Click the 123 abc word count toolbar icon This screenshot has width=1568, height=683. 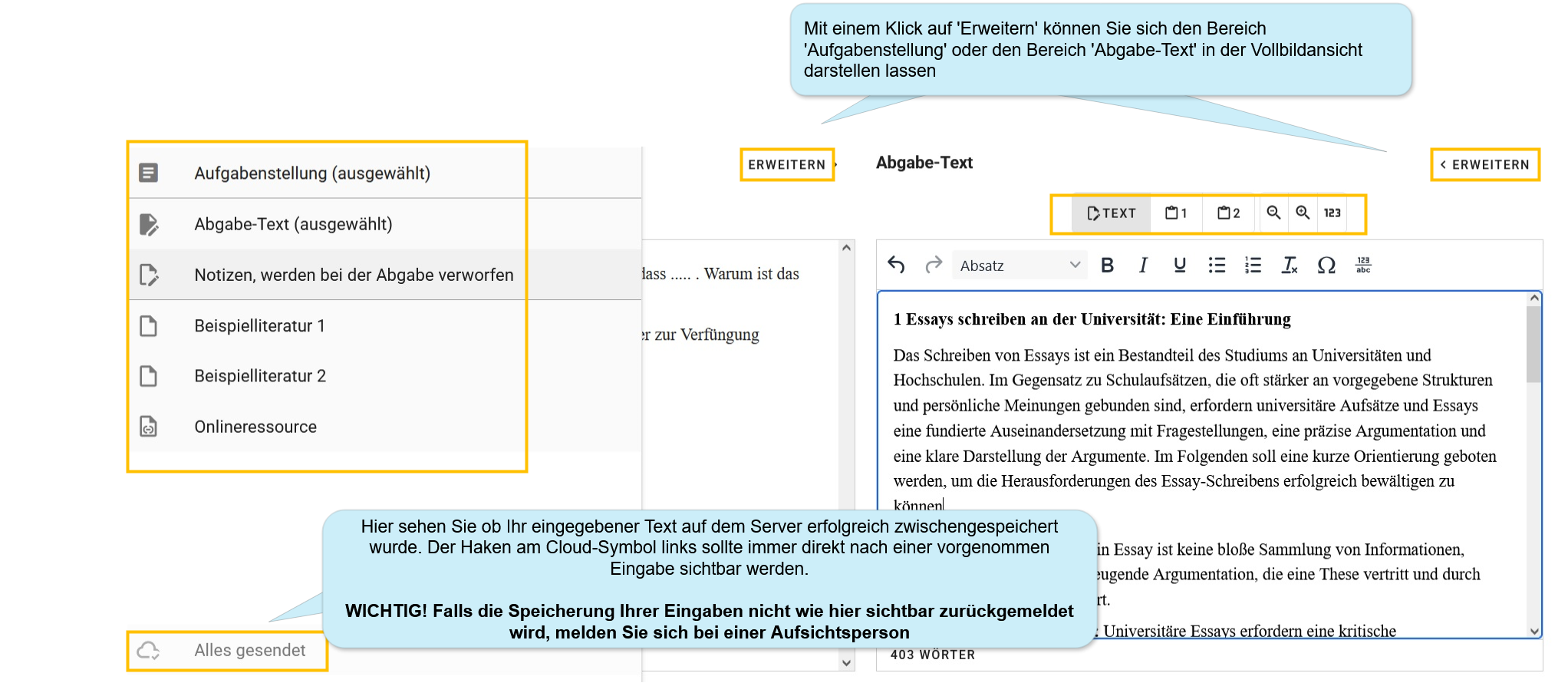tap(1363, 266)
